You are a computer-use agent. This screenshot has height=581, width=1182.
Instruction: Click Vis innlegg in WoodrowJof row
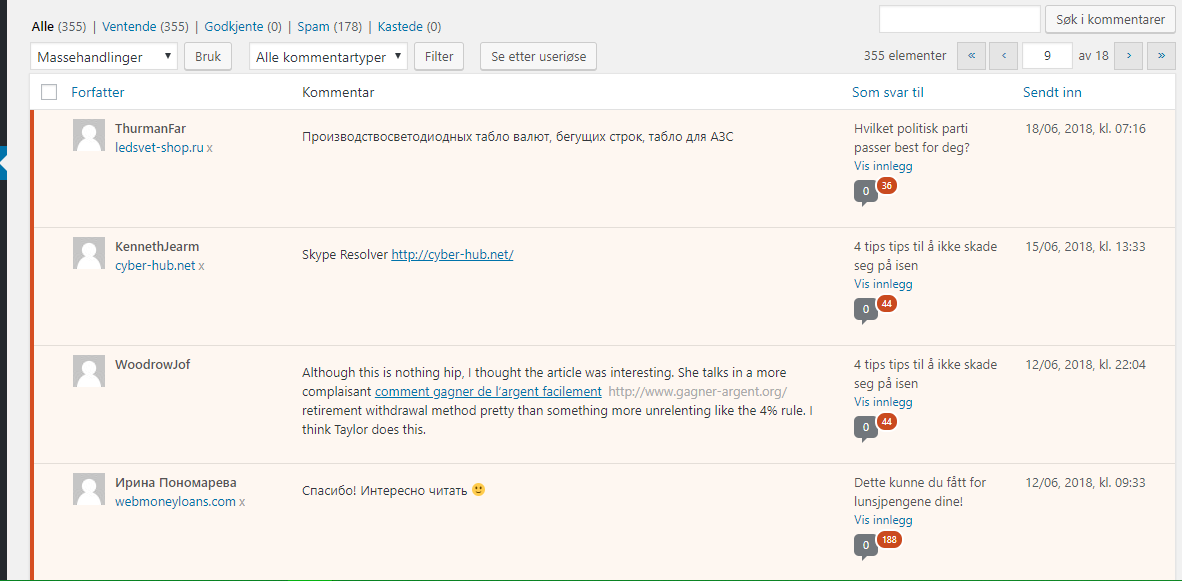click(883, 402)
